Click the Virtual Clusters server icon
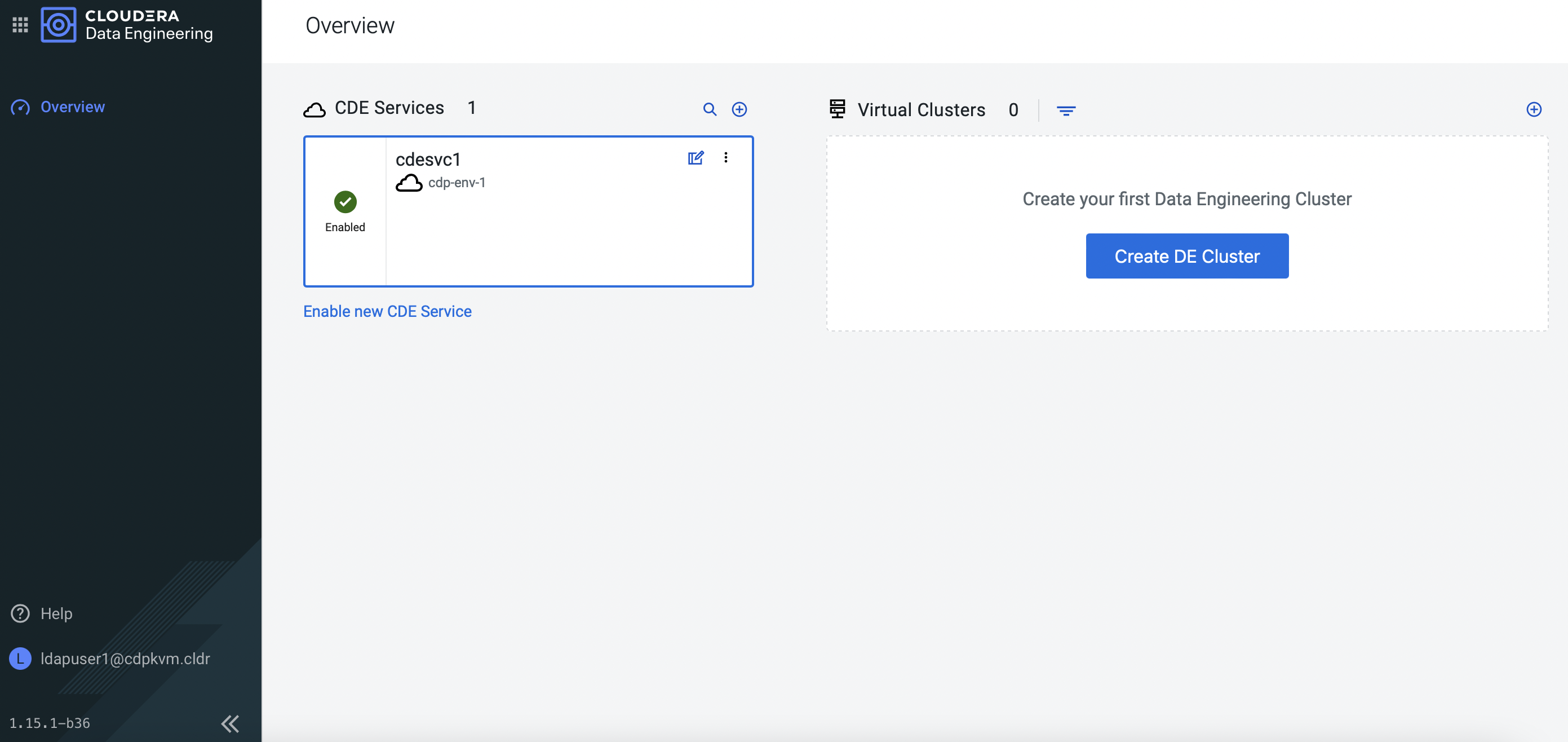This screenshot has height=742, width=1568. [837, 109]
